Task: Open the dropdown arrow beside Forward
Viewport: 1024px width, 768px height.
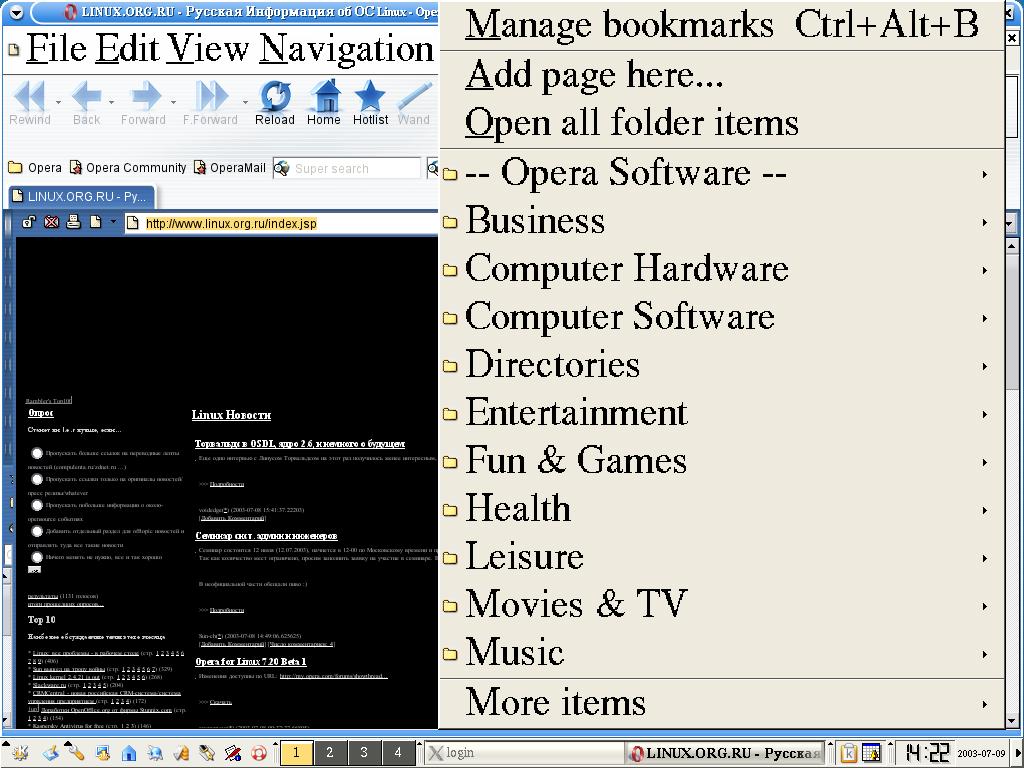Action: pos(173,102)
